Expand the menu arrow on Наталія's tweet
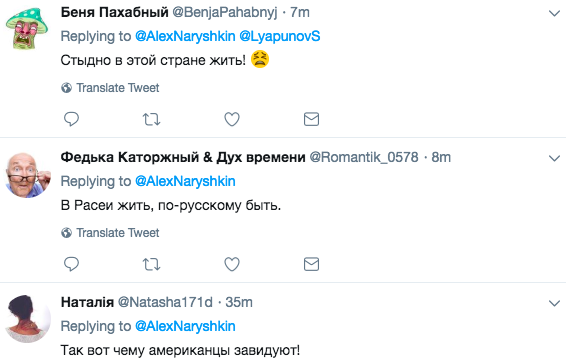 tap(554, 303)
